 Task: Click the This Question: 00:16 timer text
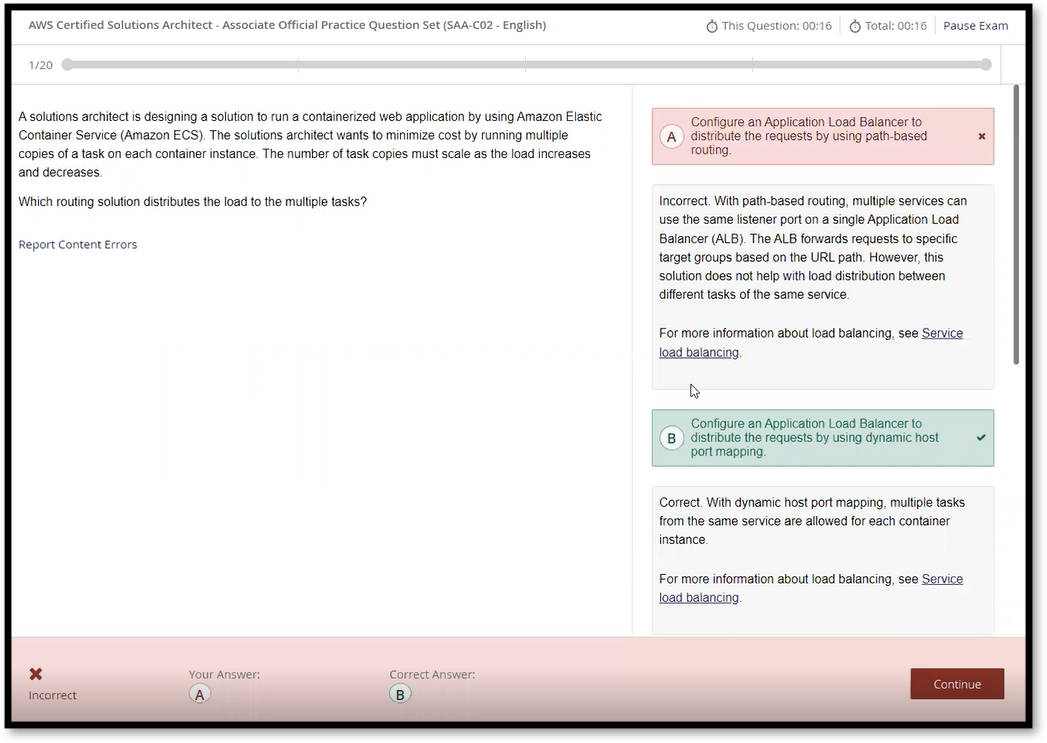777,26
